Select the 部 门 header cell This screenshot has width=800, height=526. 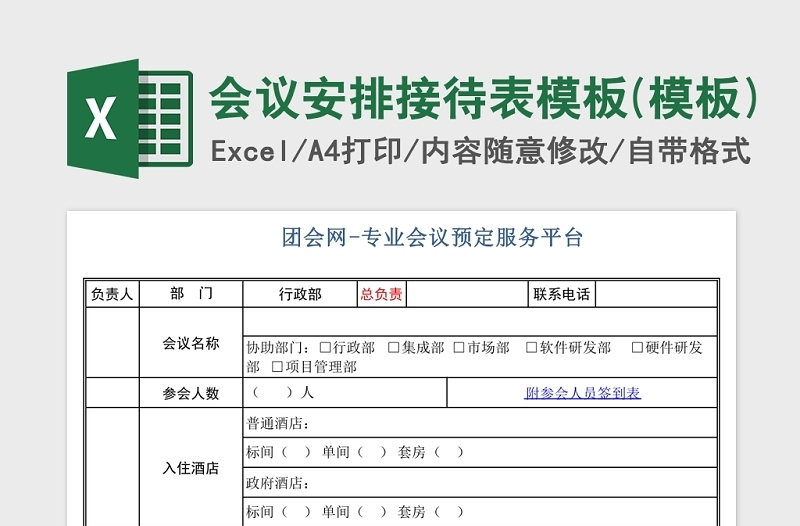tap(191, 294)
